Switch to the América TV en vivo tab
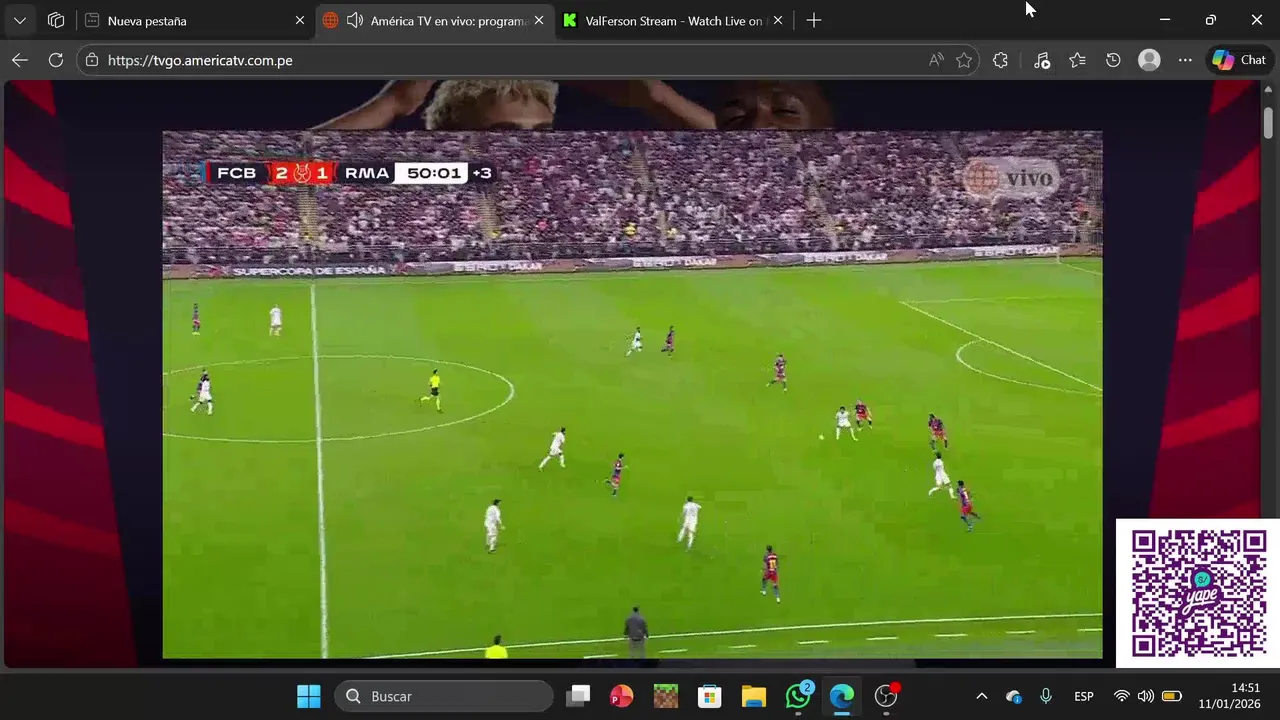1280x720 pixels. click(435, 20)
